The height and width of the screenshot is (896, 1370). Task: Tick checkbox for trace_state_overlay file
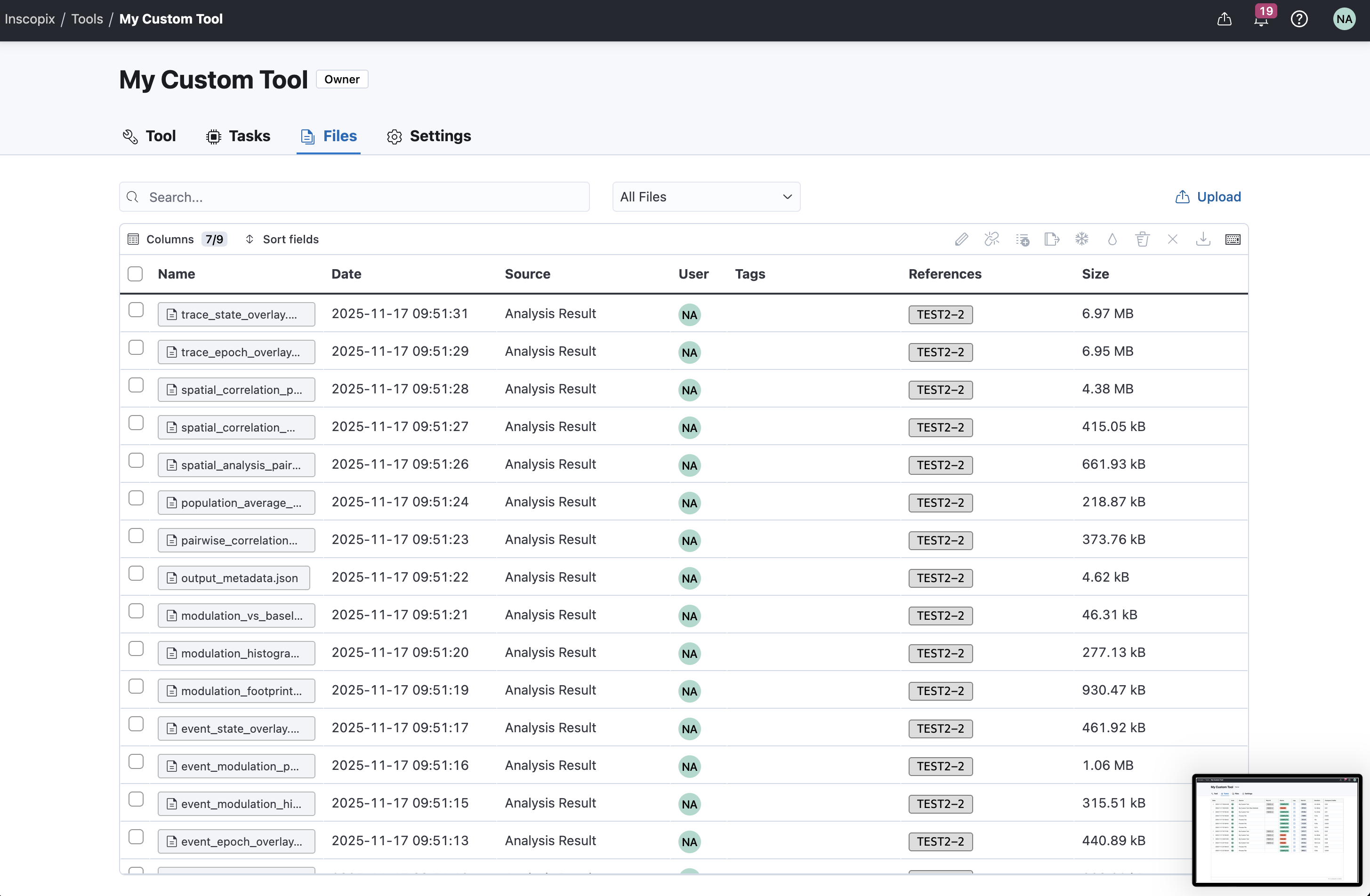(136, 310)
